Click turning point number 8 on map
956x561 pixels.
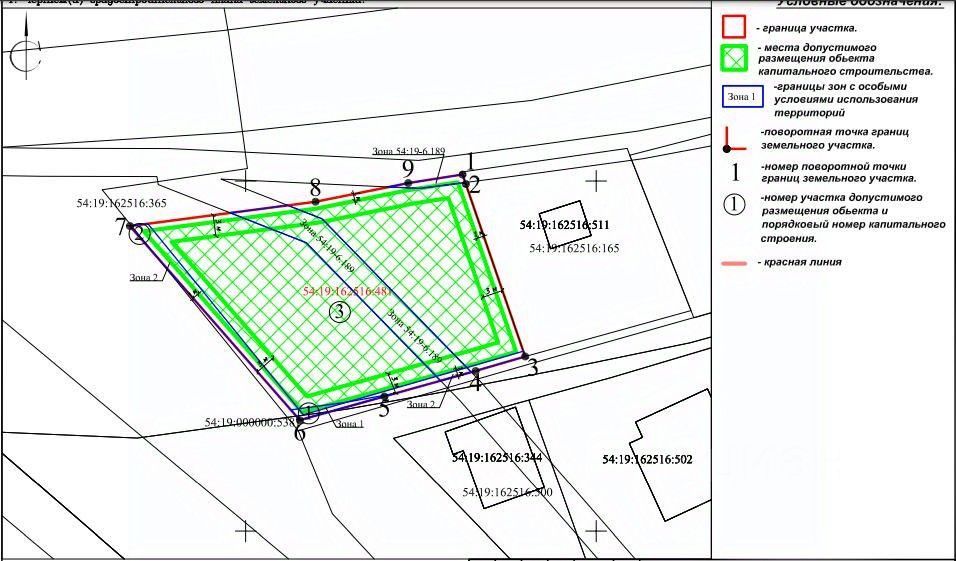[315, 186]
